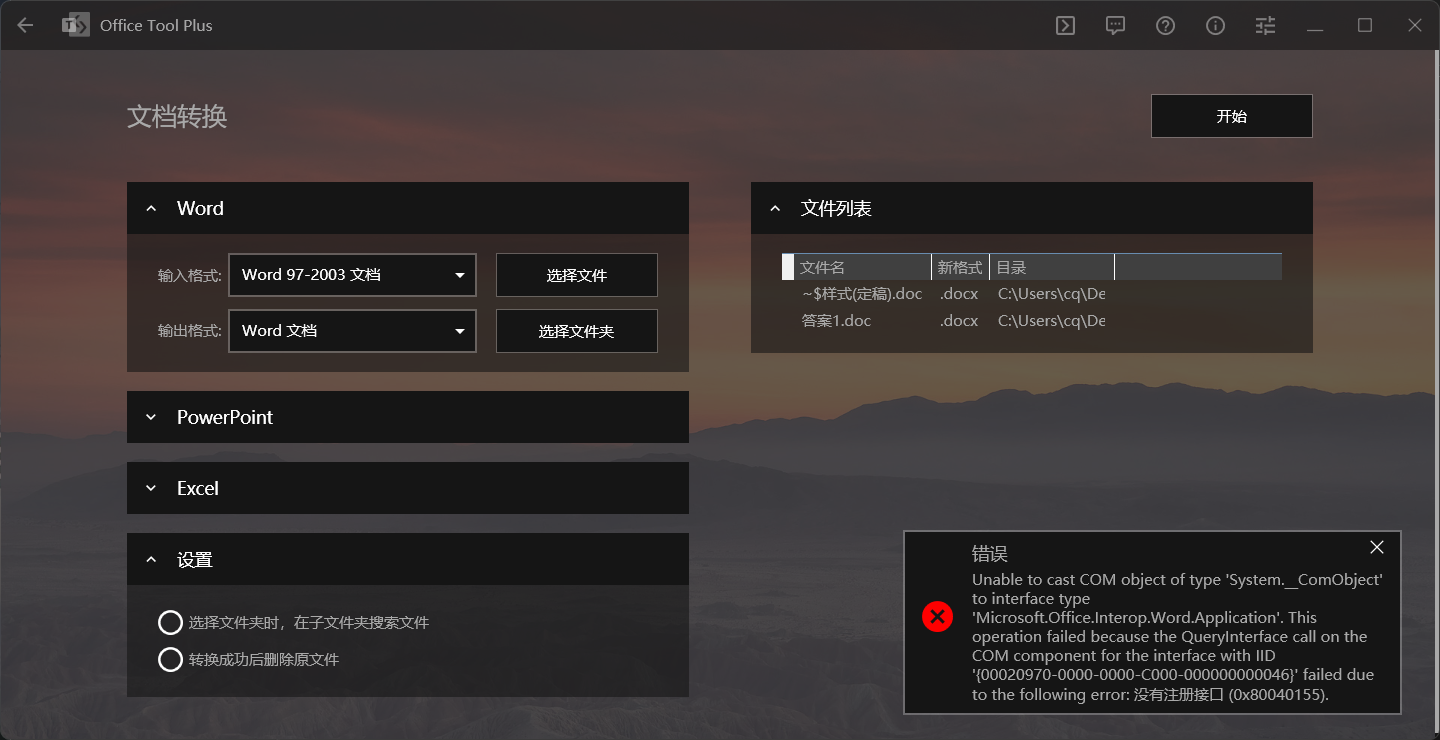1440x740 pixels.
Task: Click the Office Tool Plus logo icon
Action: click(75, 25)
